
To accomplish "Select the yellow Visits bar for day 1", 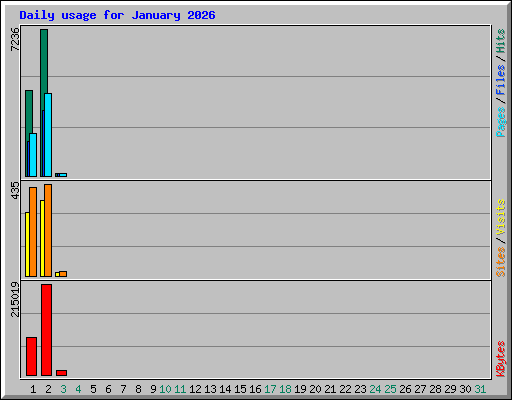I will point(27,244).
